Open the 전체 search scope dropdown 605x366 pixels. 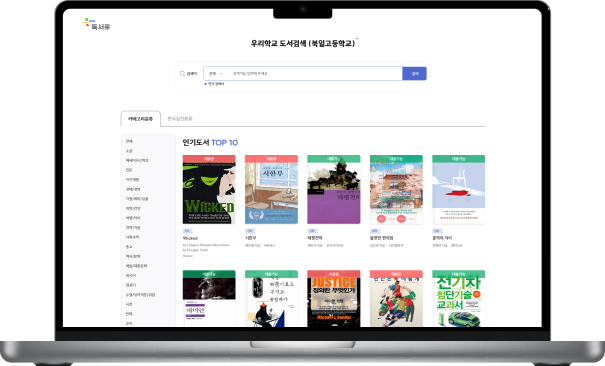[x=216, y=74]
